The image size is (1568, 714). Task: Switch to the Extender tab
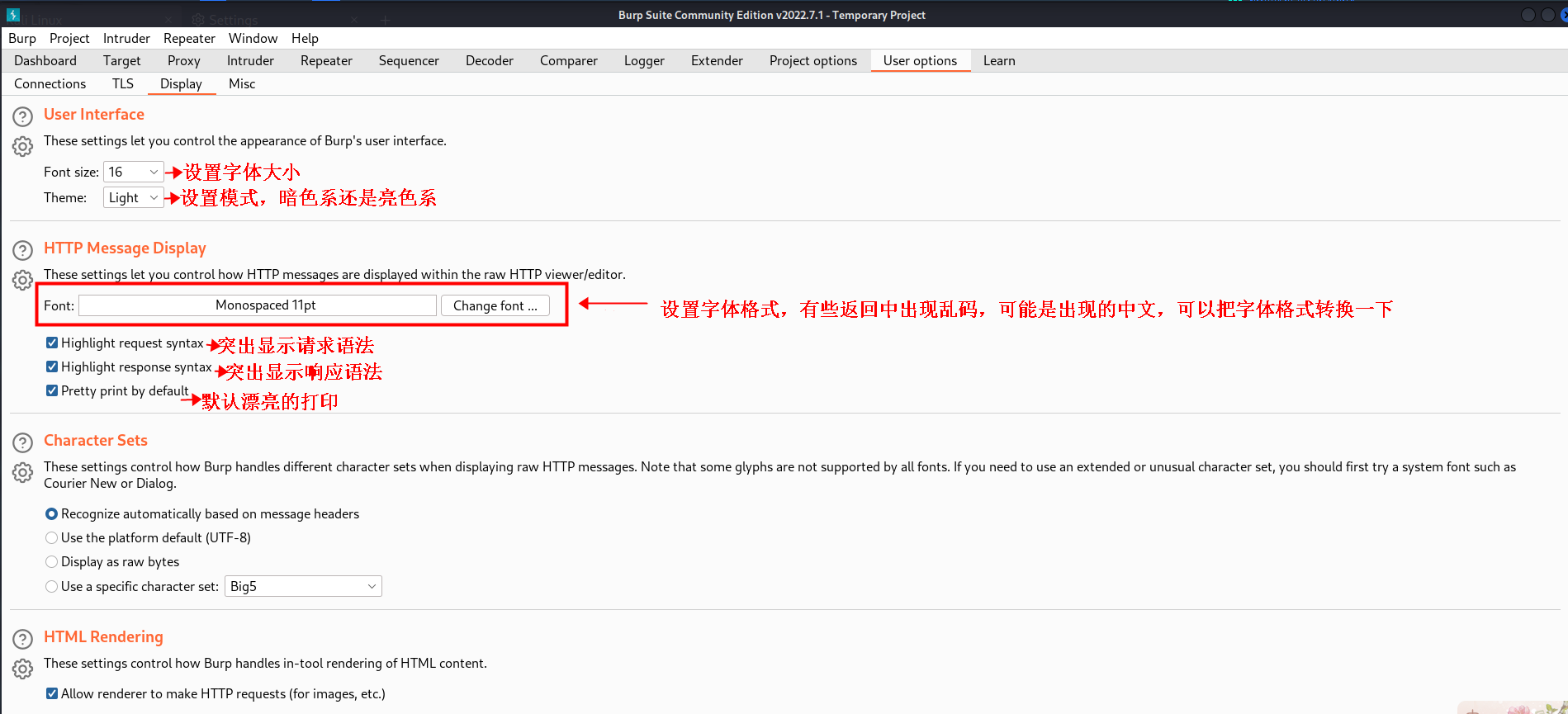[x=717, y=60]
